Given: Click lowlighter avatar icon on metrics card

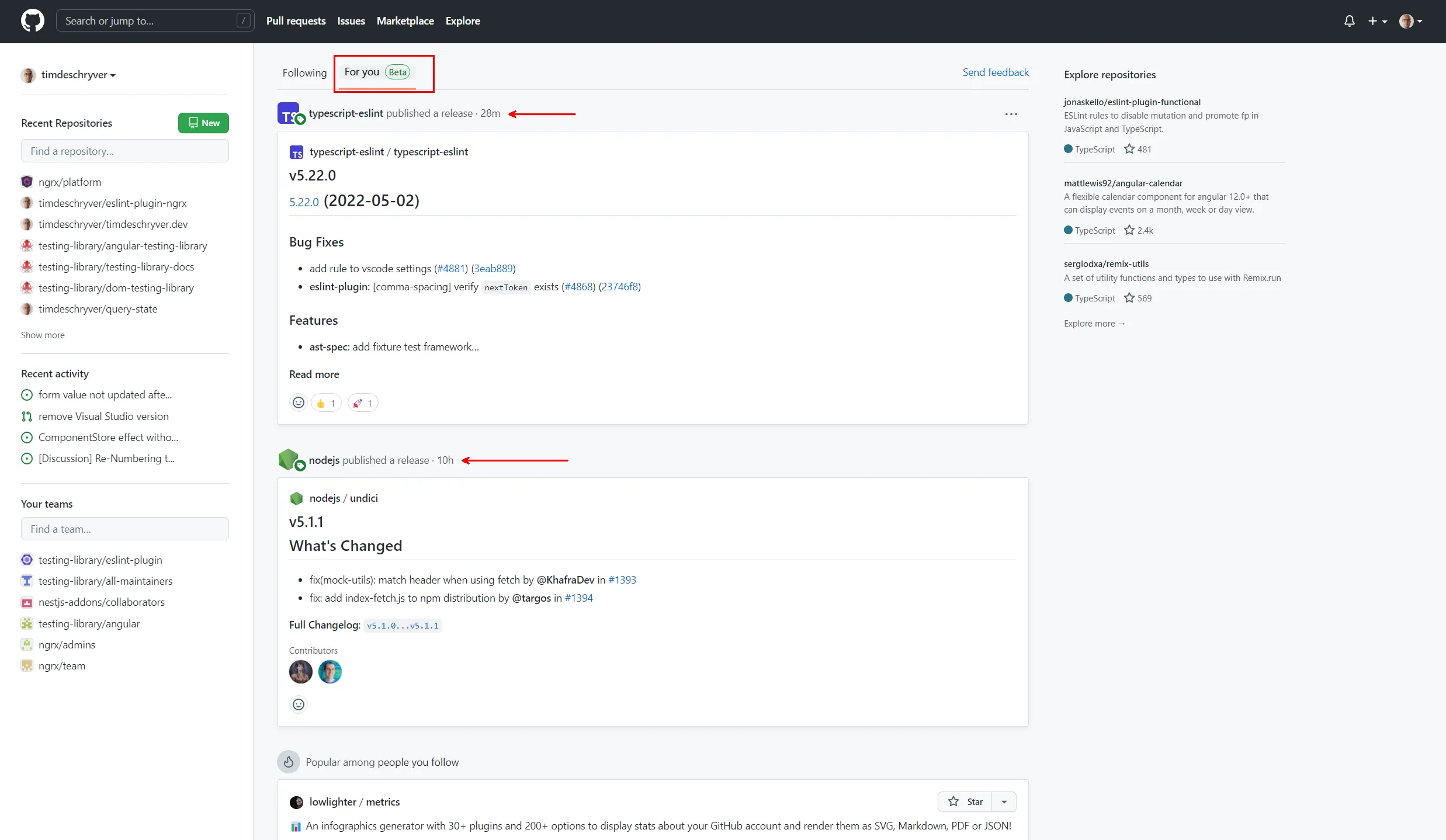Looking at the screenshot, I should 296,802.
